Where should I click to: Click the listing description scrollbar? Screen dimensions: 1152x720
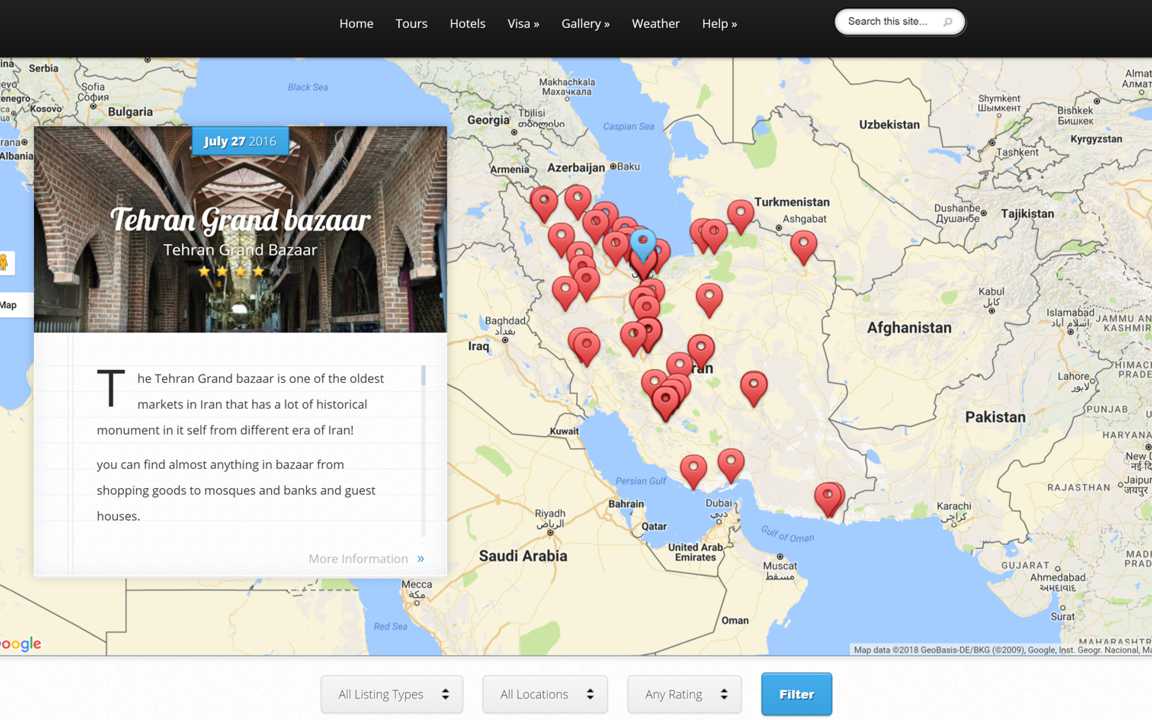point(424,377)
